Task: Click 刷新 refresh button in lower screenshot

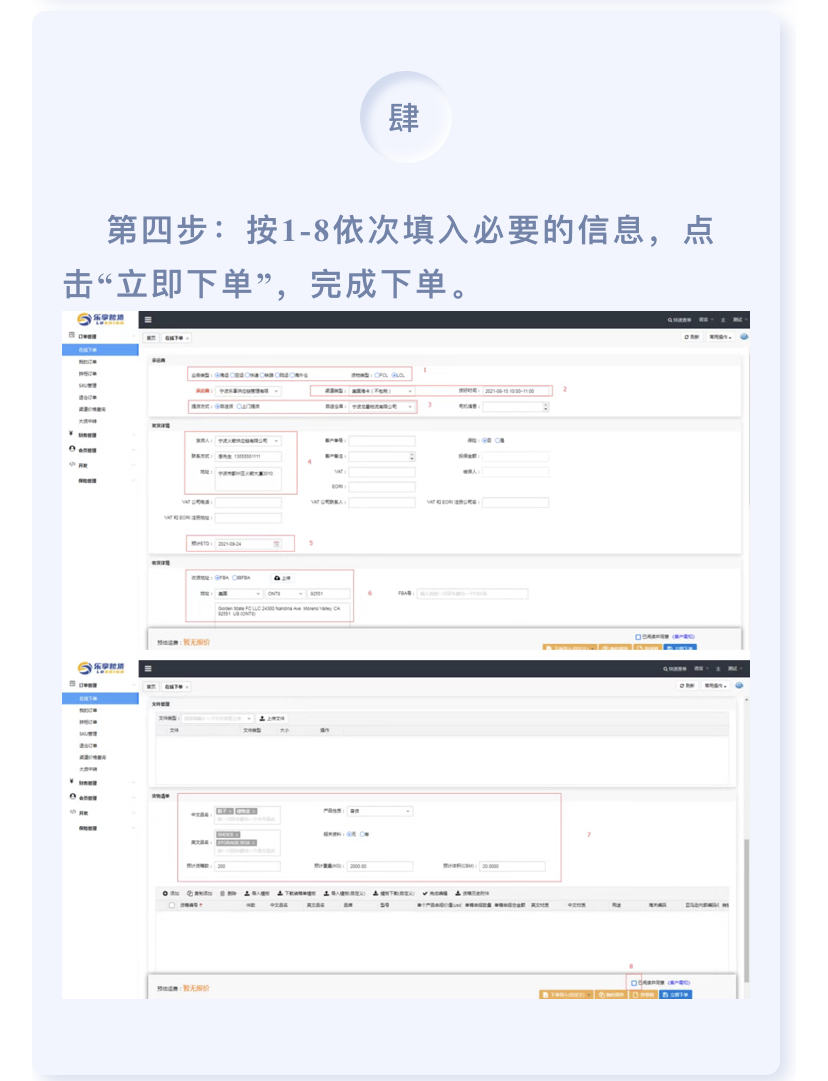Action: pos(687,686)
